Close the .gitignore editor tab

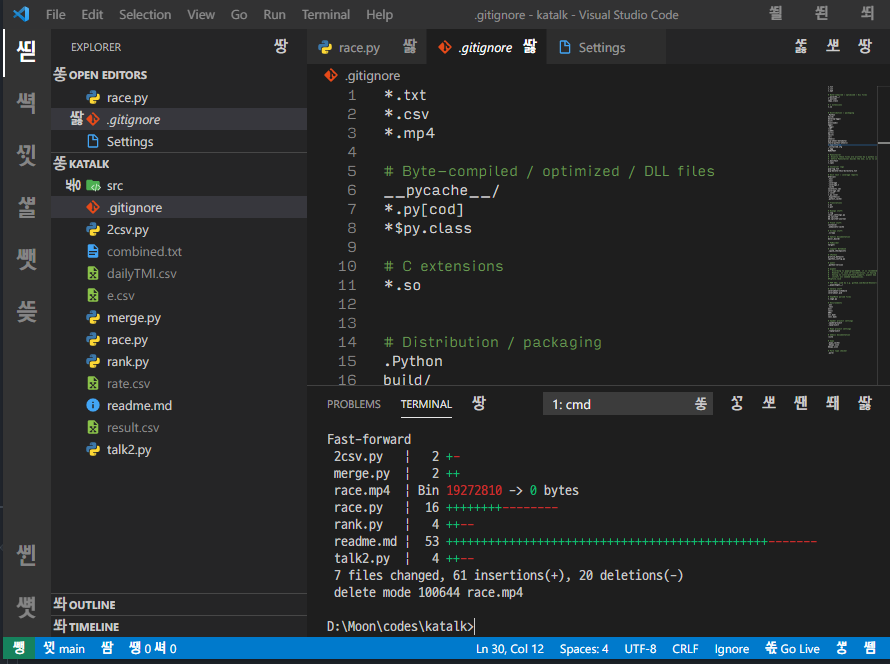click(530, 47)
